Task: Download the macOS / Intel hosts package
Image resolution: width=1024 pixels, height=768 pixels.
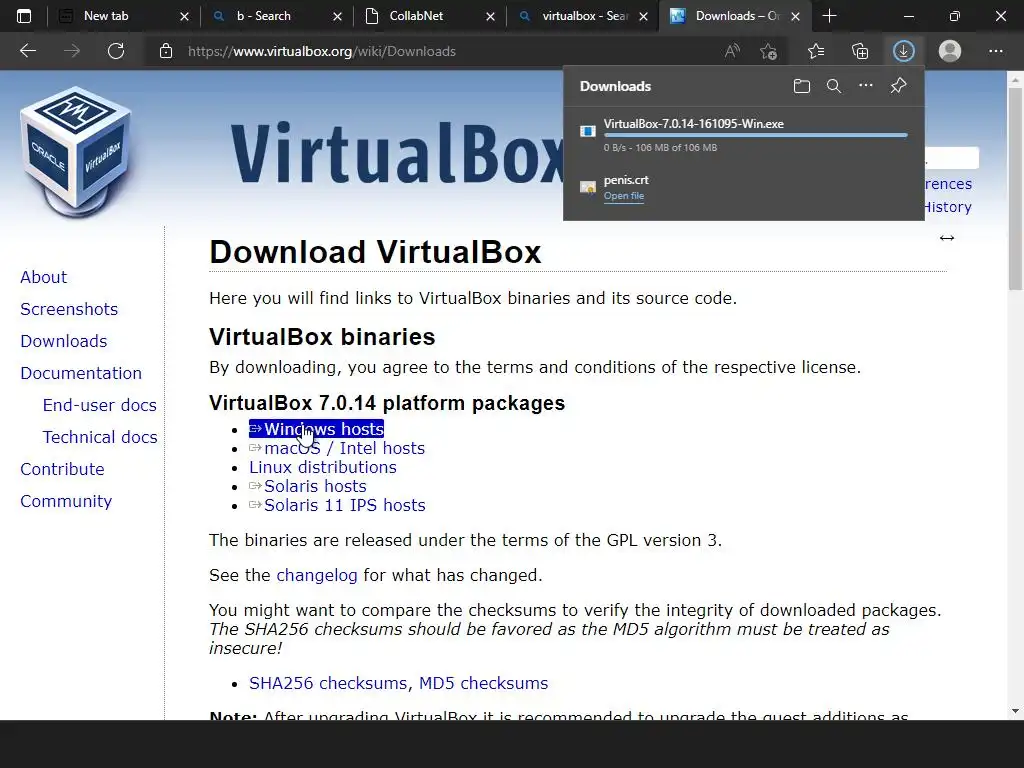Action: coord(337,448)
